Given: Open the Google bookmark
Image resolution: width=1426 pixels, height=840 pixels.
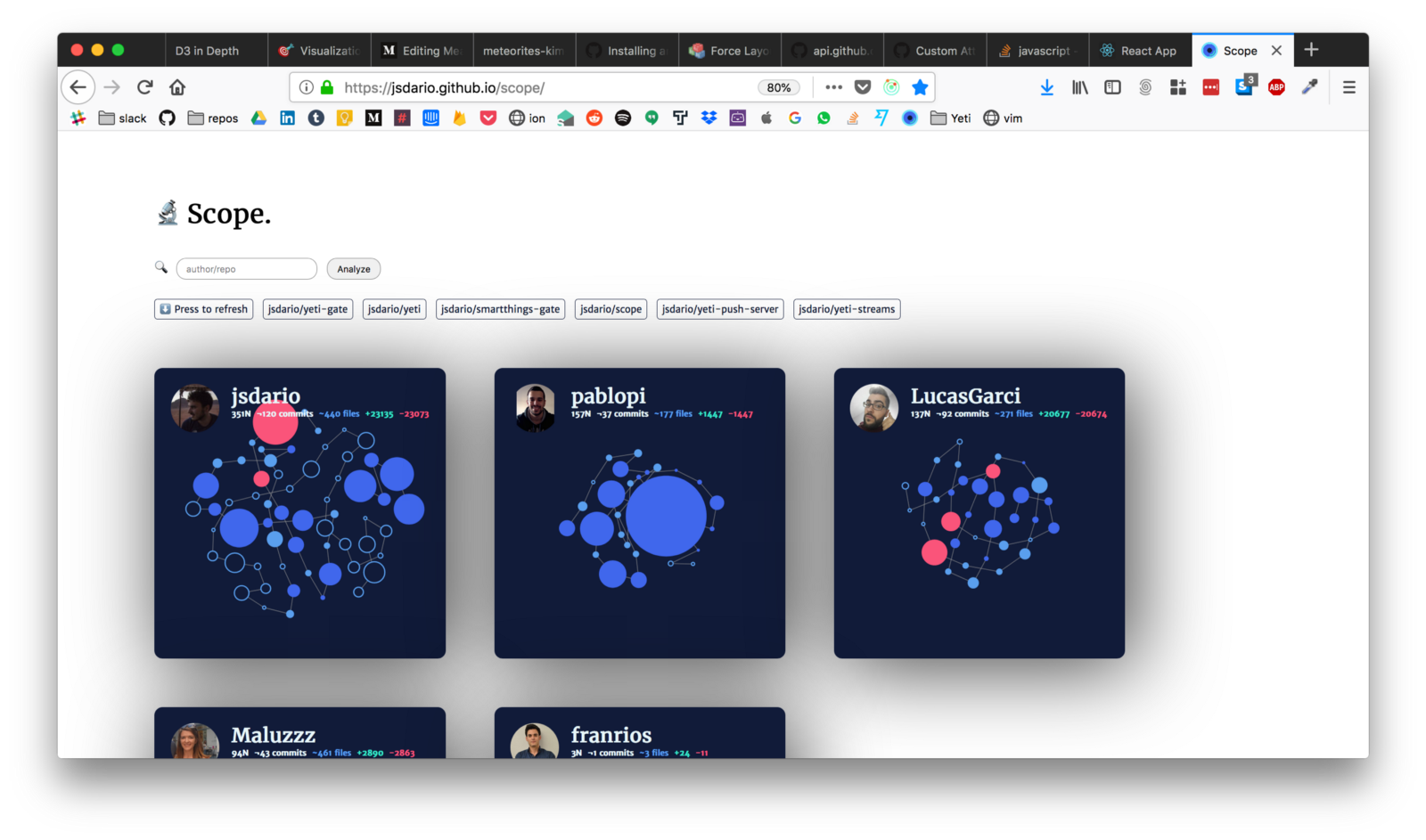Looking at the screenshot, I should tap(795, 118).
